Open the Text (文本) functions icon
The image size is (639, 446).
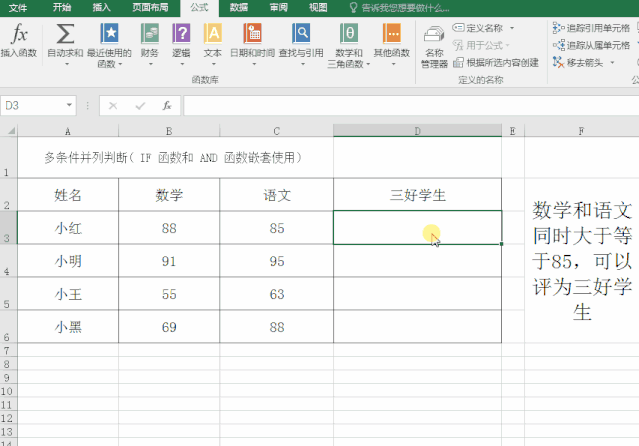(x=213, y=33)
